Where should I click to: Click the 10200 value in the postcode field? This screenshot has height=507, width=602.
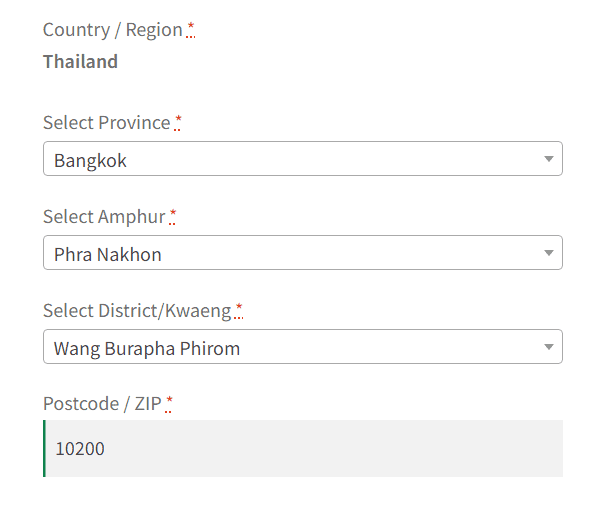click(79, 449)
